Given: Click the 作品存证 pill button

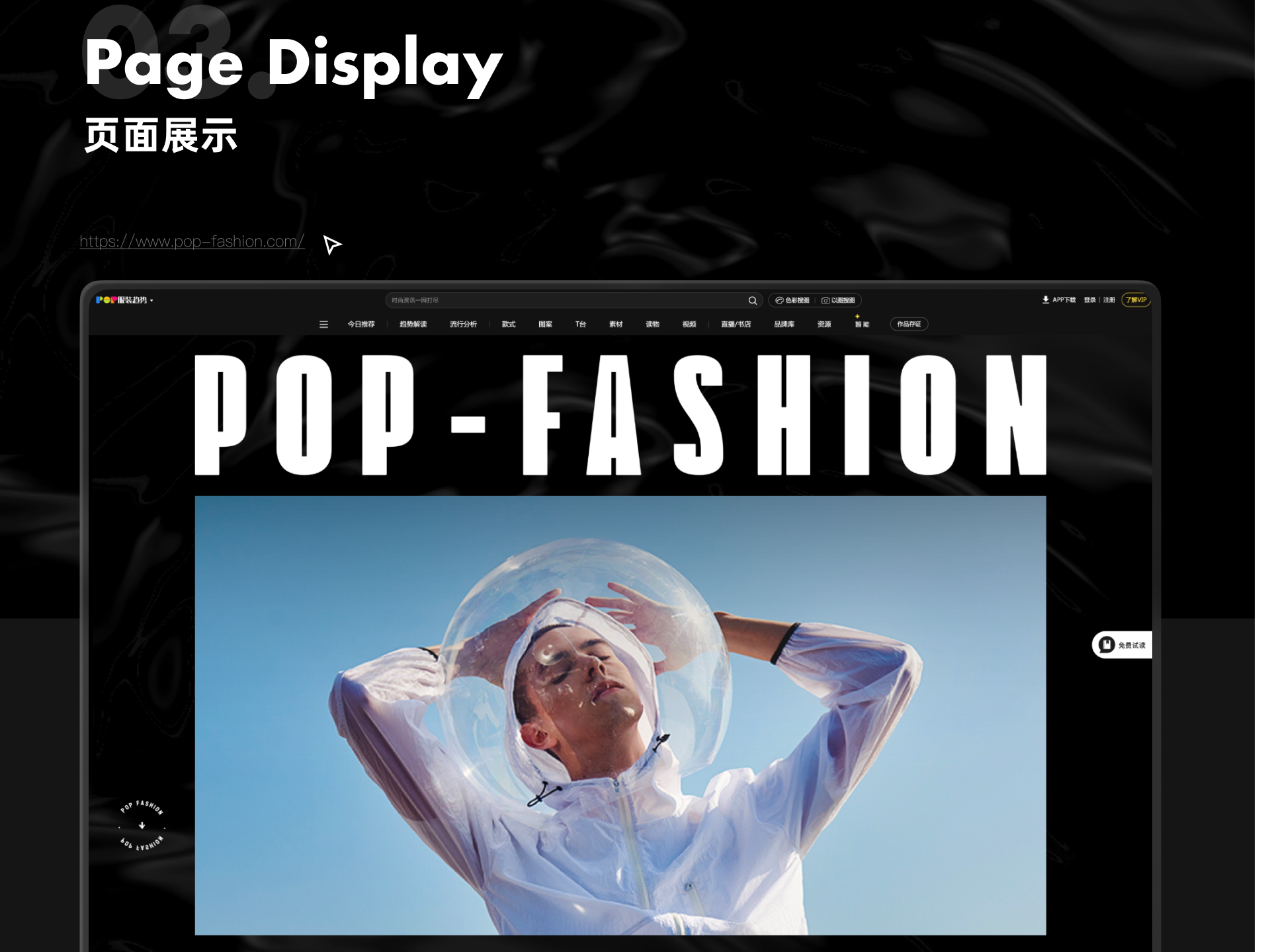Looking at the screenshot, I should [x=909, y=324].
